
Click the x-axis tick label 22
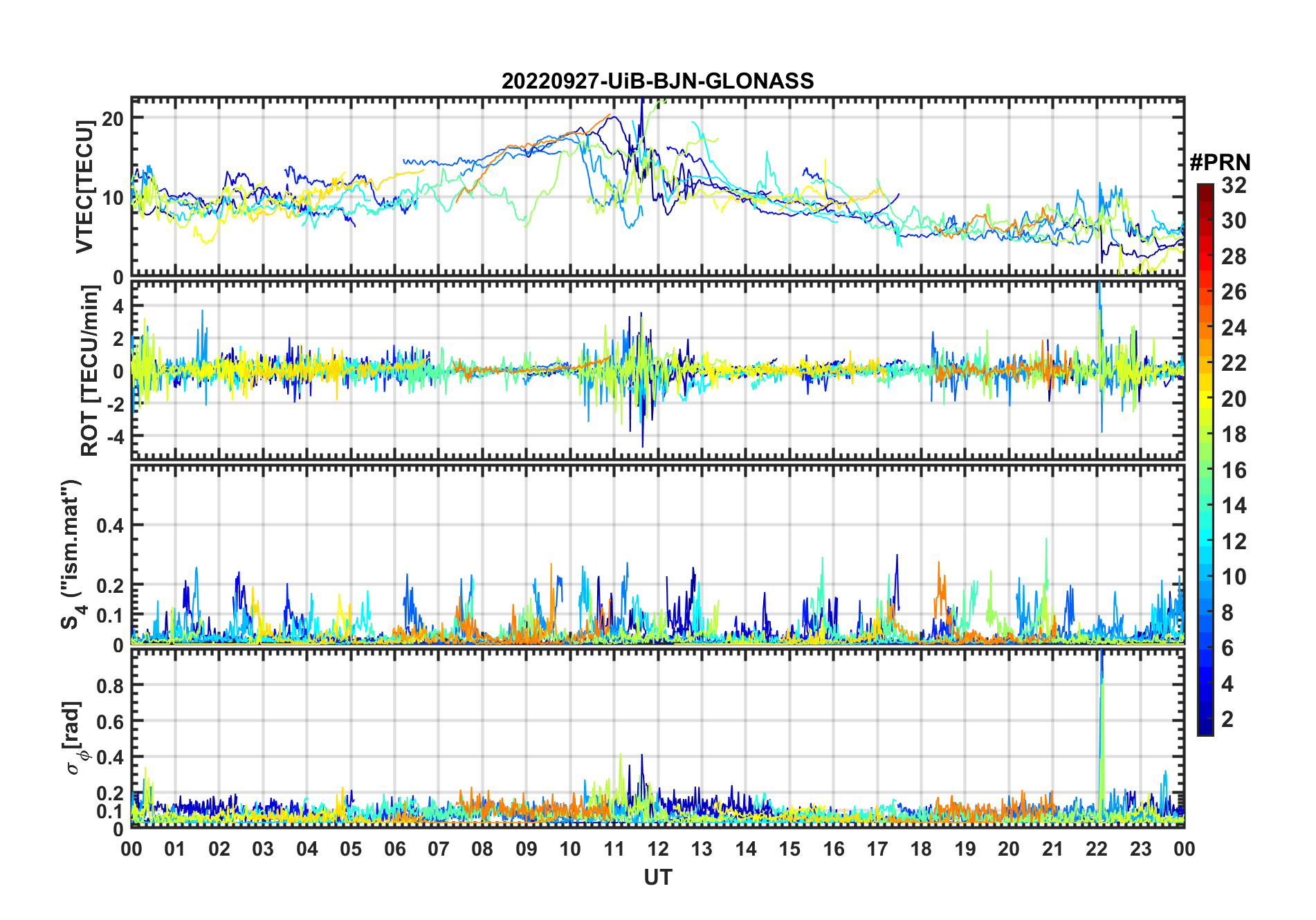tap(1097, 849)
